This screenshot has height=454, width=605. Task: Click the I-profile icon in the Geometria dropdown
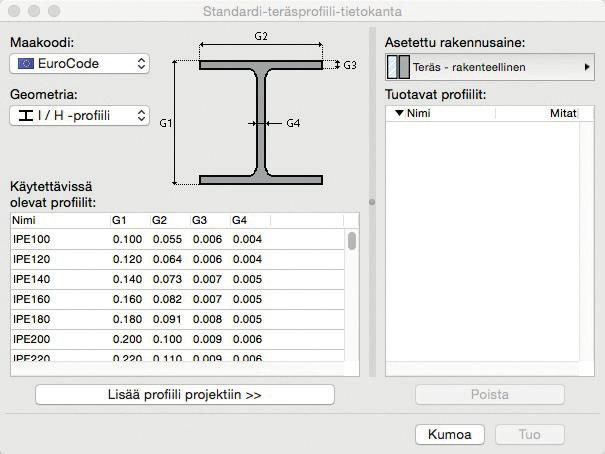coord(26,116)
